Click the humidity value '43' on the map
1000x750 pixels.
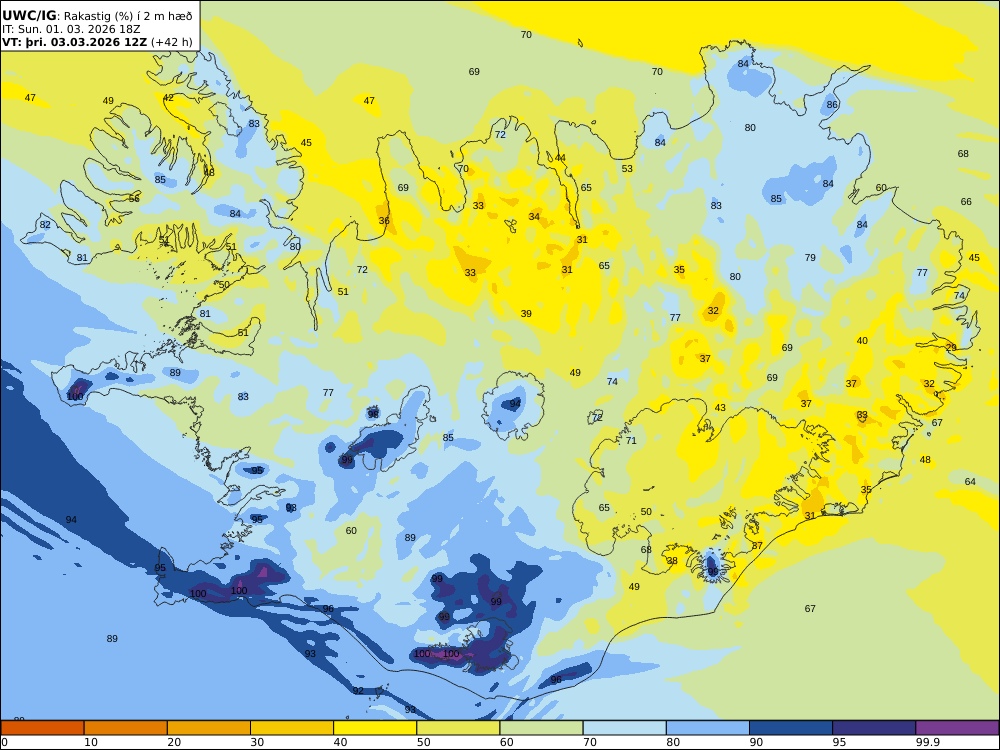point(720,408)
